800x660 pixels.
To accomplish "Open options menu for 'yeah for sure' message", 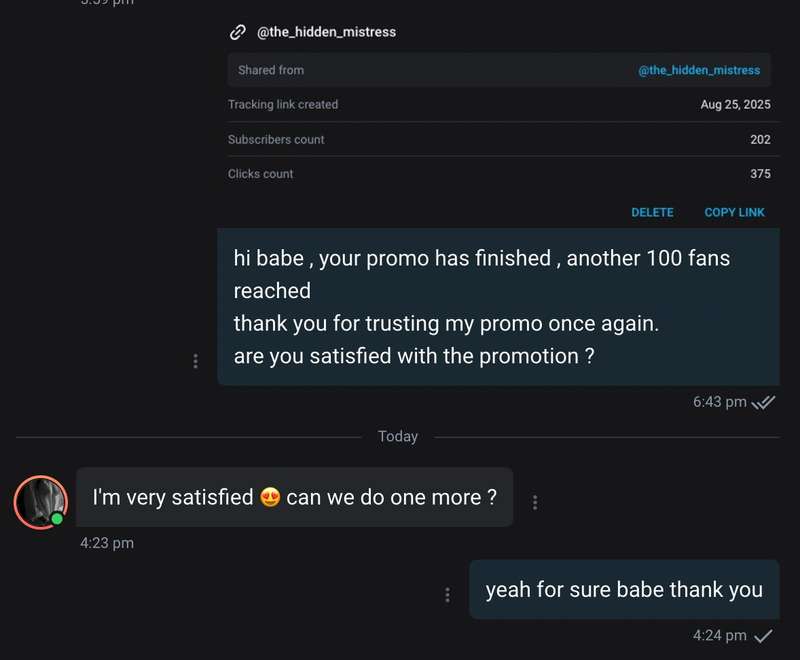I will click(x=447, y=595).
